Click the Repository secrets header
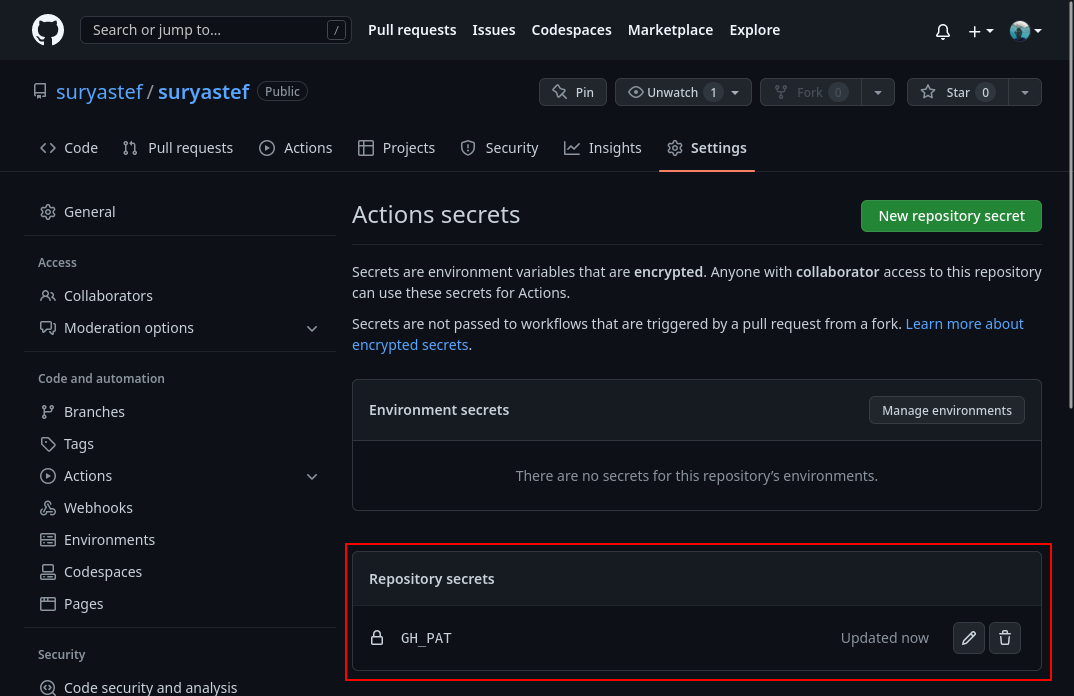This screenshot has height=696, width=1074. pyautogui.click(x=432, y=579)
